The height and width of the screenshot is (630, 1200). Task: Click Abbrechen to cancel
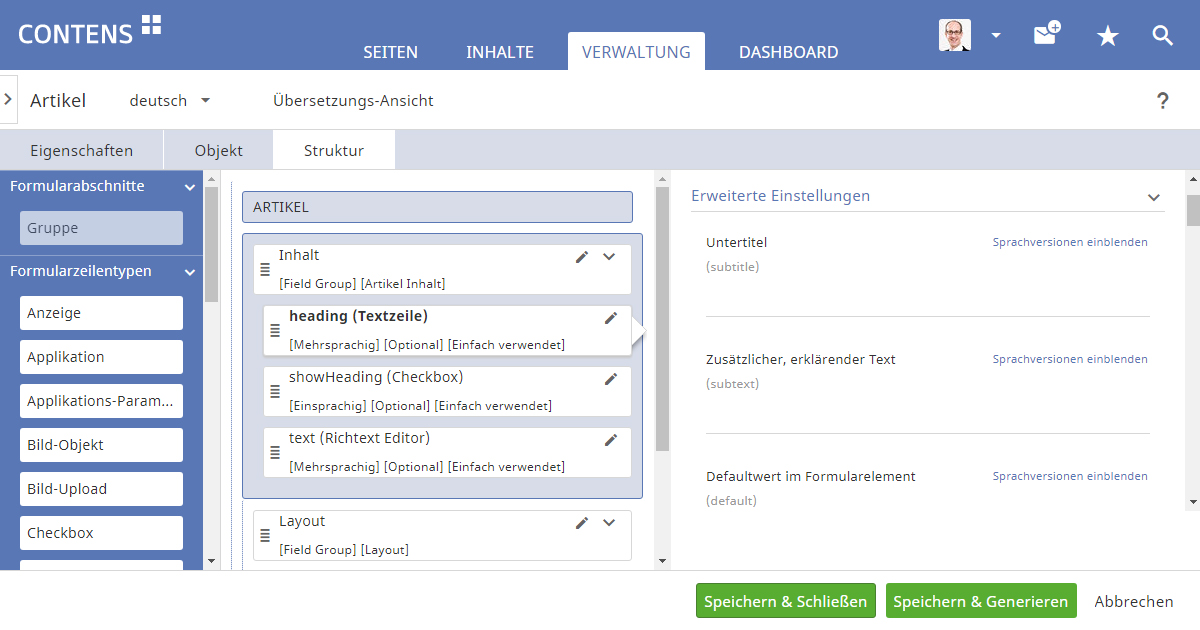click(1134, 601)
